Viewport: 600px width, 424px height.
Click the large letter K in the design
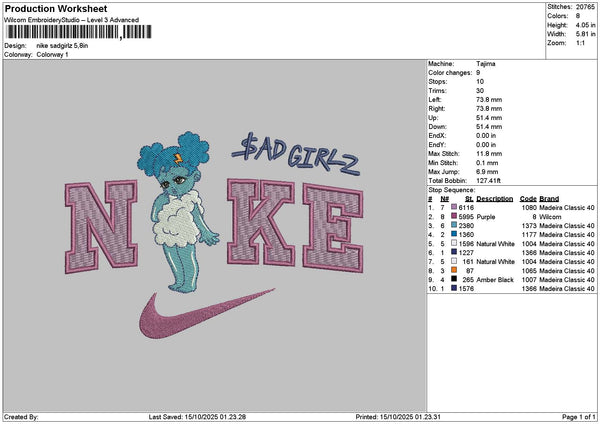[261, 222]
